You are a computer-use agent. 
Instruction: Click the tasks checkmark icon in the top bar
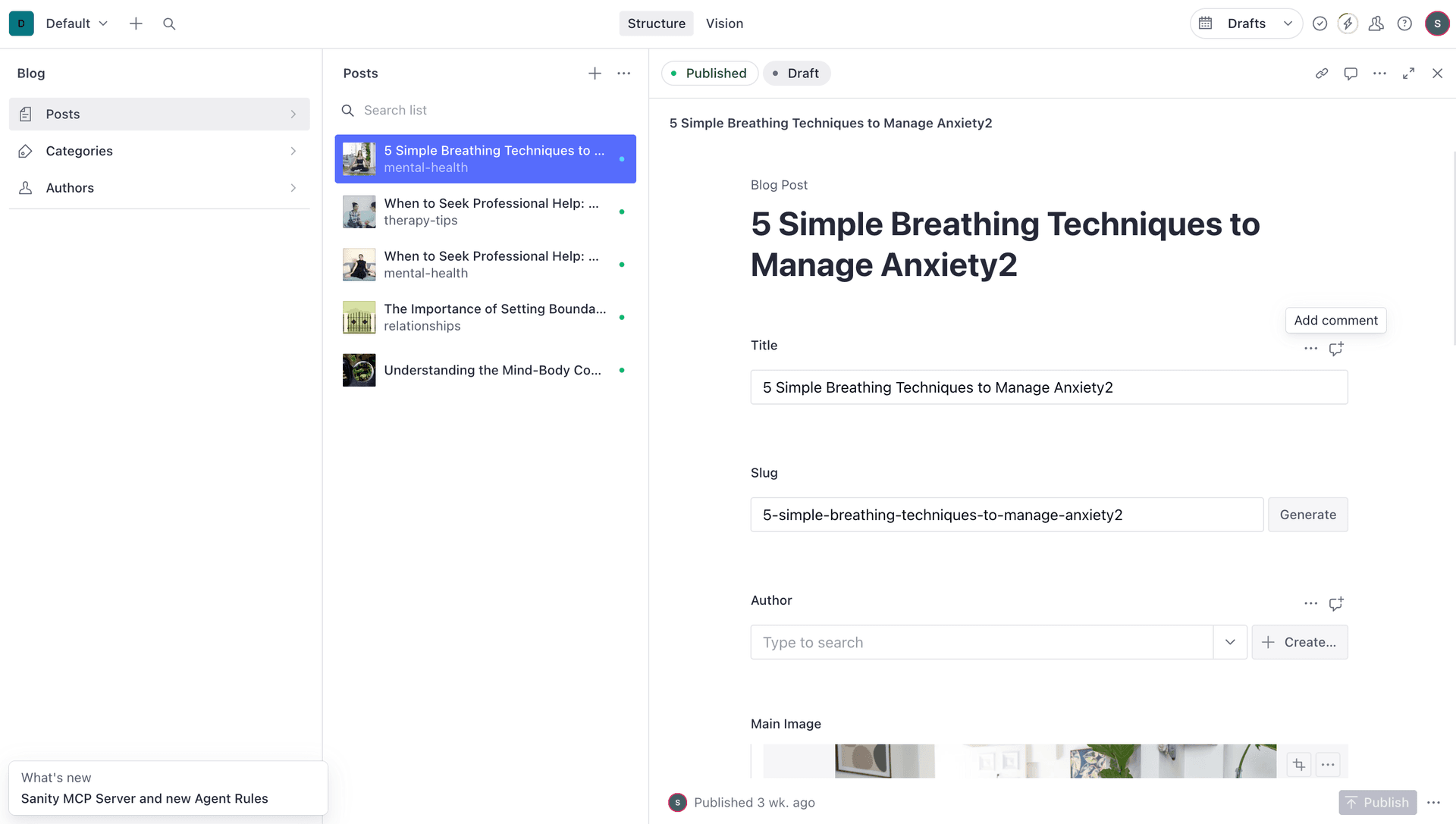click(1319, 23)
